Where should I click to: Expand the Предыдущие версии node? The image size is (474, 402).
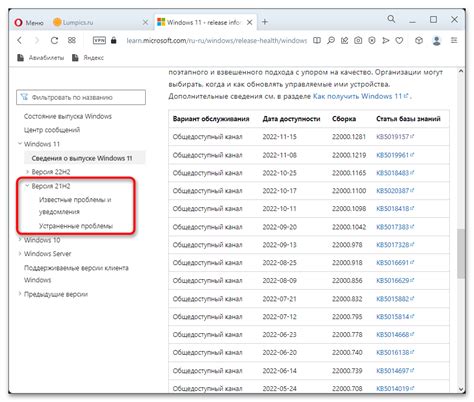[20, 294]
